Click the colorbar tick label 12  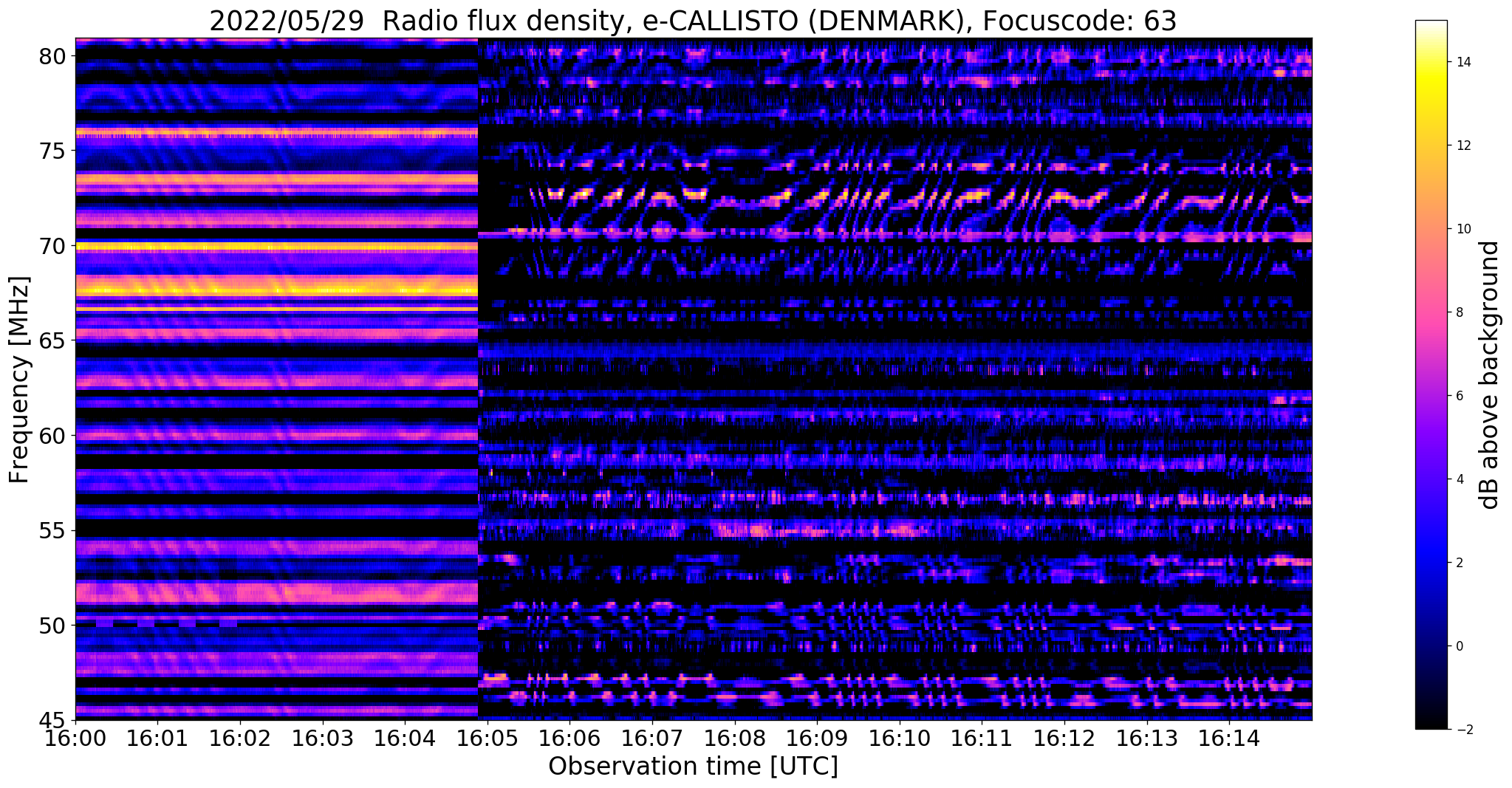[x=1463, y=145]
